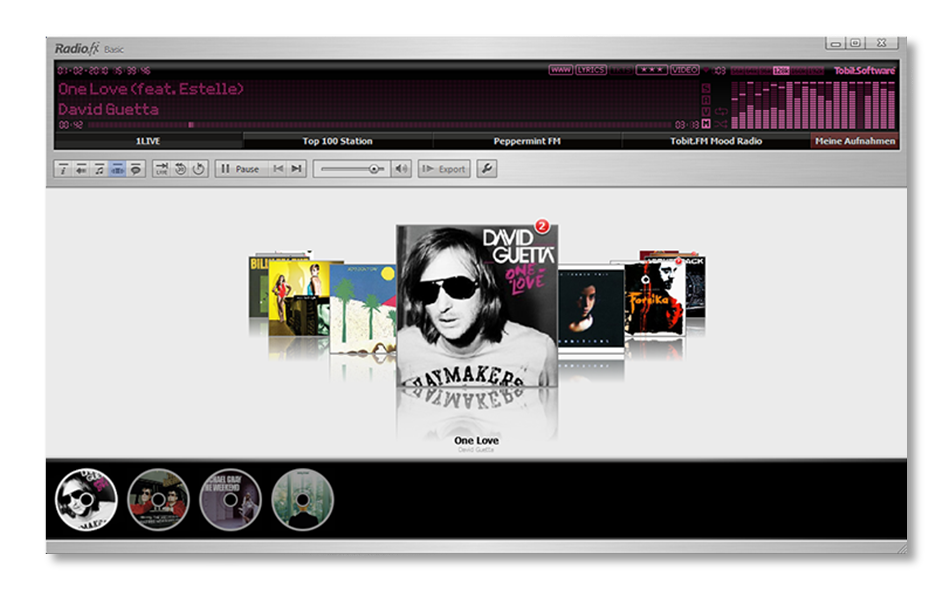The image size is (950, 590).
Task: Open settings with the wrench icon
Action: click(x=487, y=168)
